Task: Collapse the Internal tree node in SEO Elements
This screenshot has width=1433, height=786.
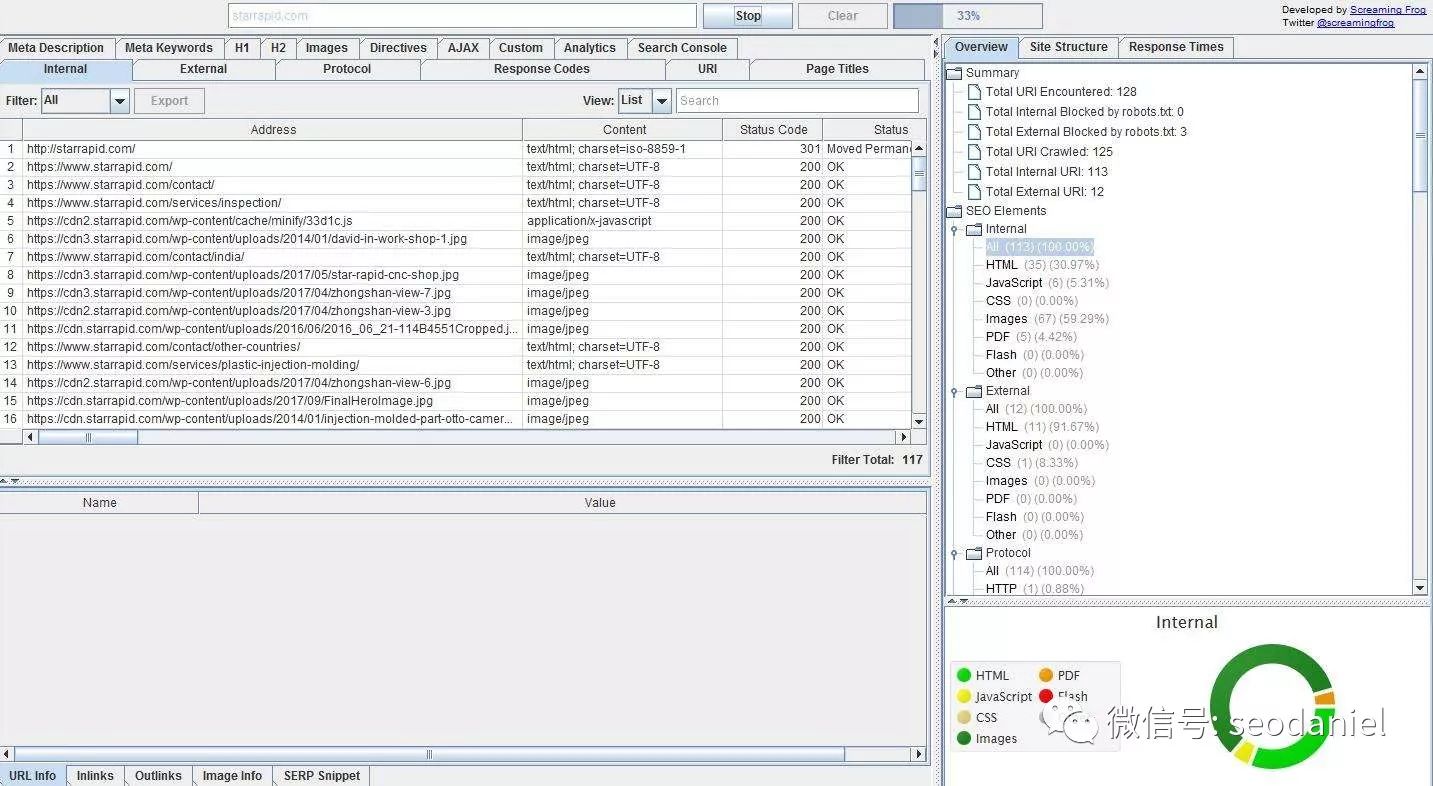Action: tap(955, 230)
